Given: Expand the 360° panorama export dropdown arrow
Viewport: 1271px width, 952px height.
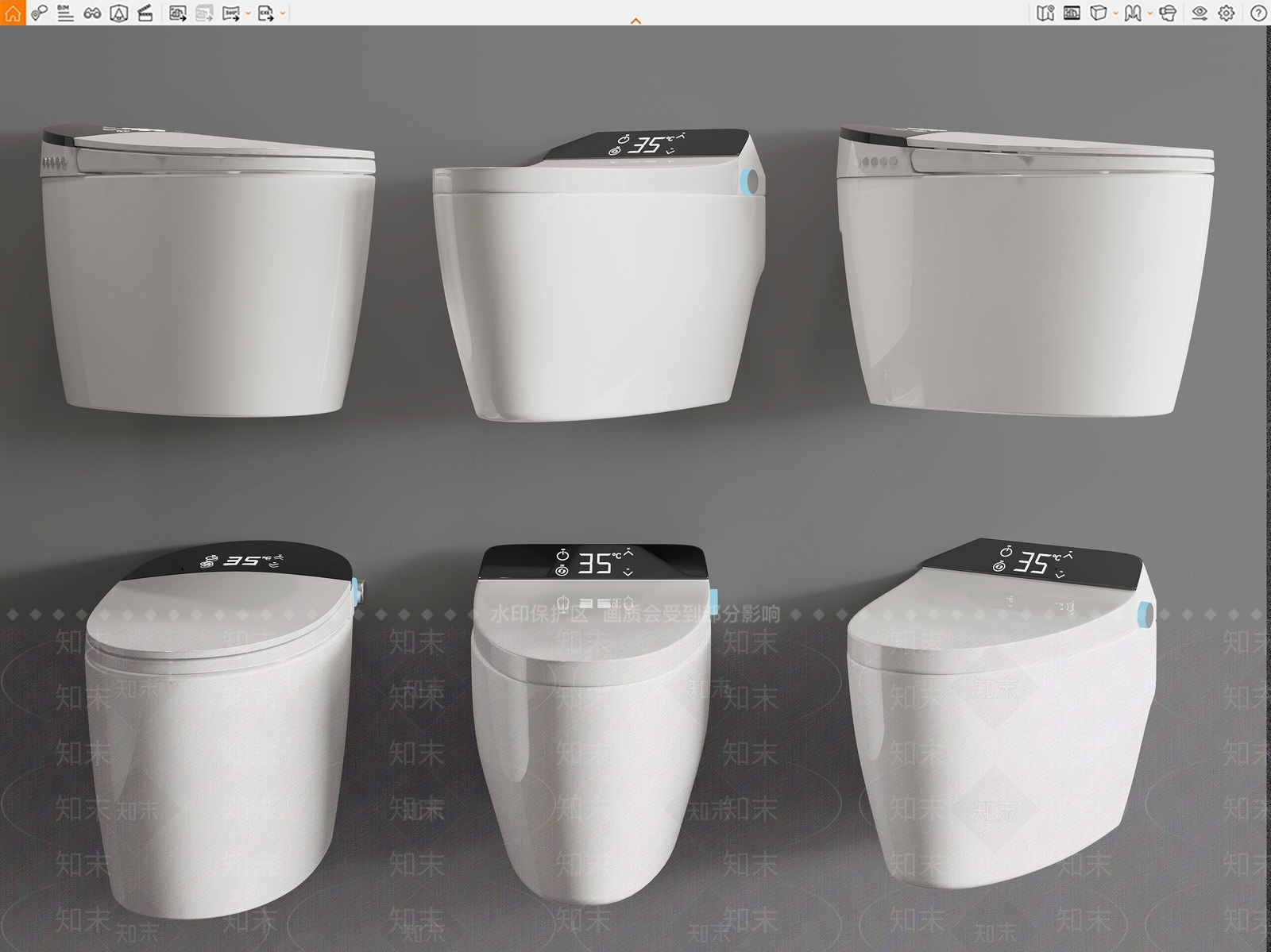Looking at the screenshot, I should (x=249, y=13).
